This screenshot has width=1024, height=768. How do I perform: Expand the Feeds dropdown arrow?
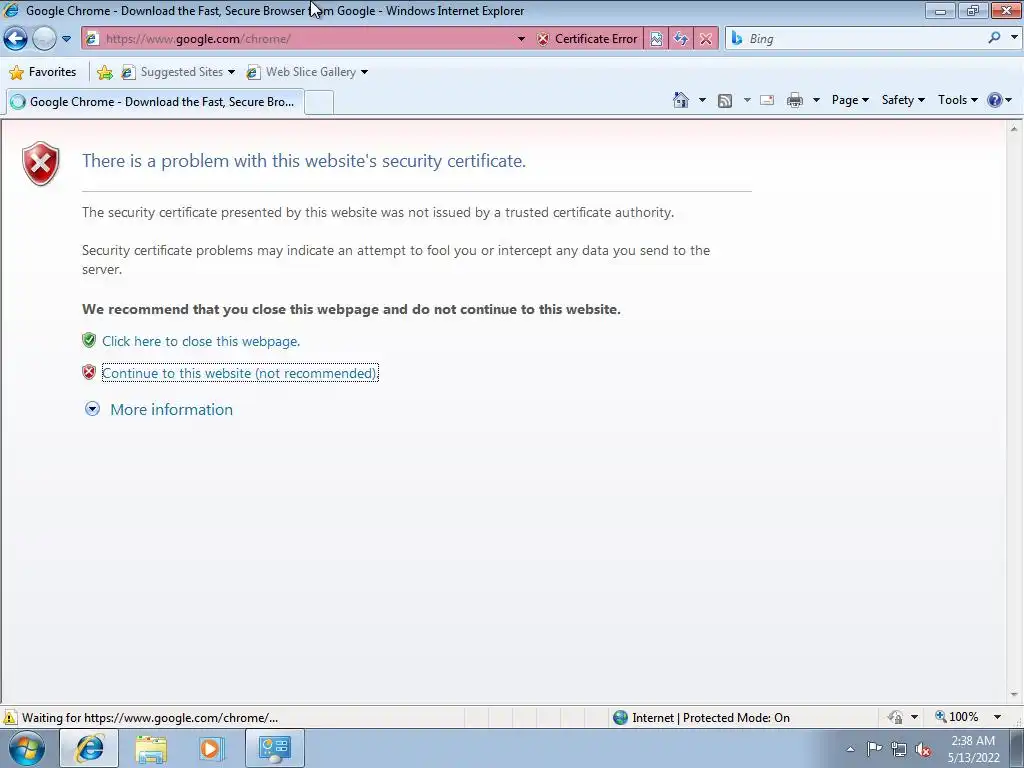[747, 100]
